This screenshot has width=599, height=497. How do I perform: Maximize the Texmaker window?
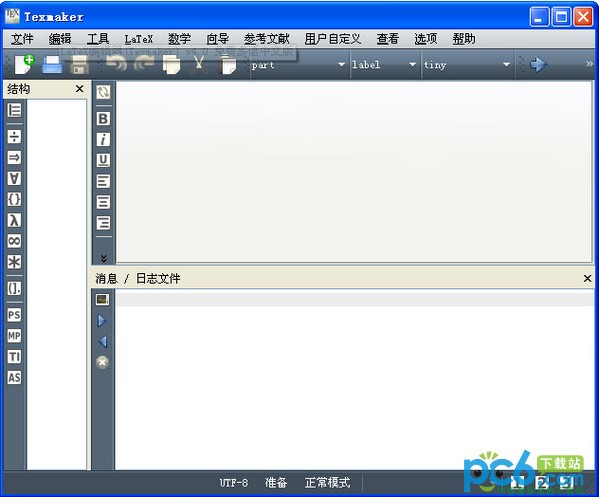pos(562,17)
